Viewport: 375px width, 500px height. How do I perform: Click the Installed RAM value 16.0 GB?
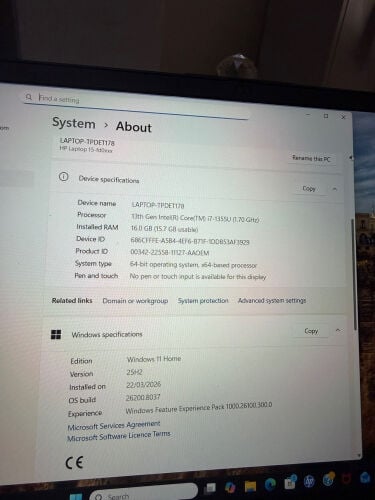164,229
